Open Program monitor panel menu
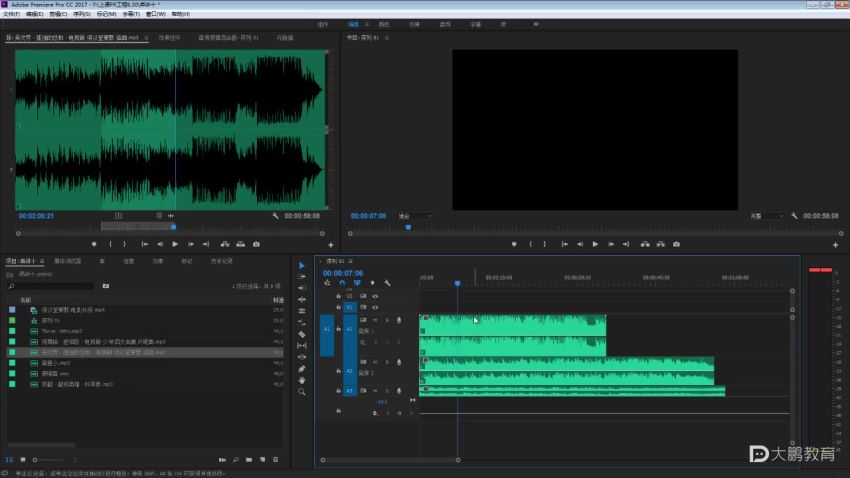850x478 pixels. pyautogui.click(x=387, y=38)
